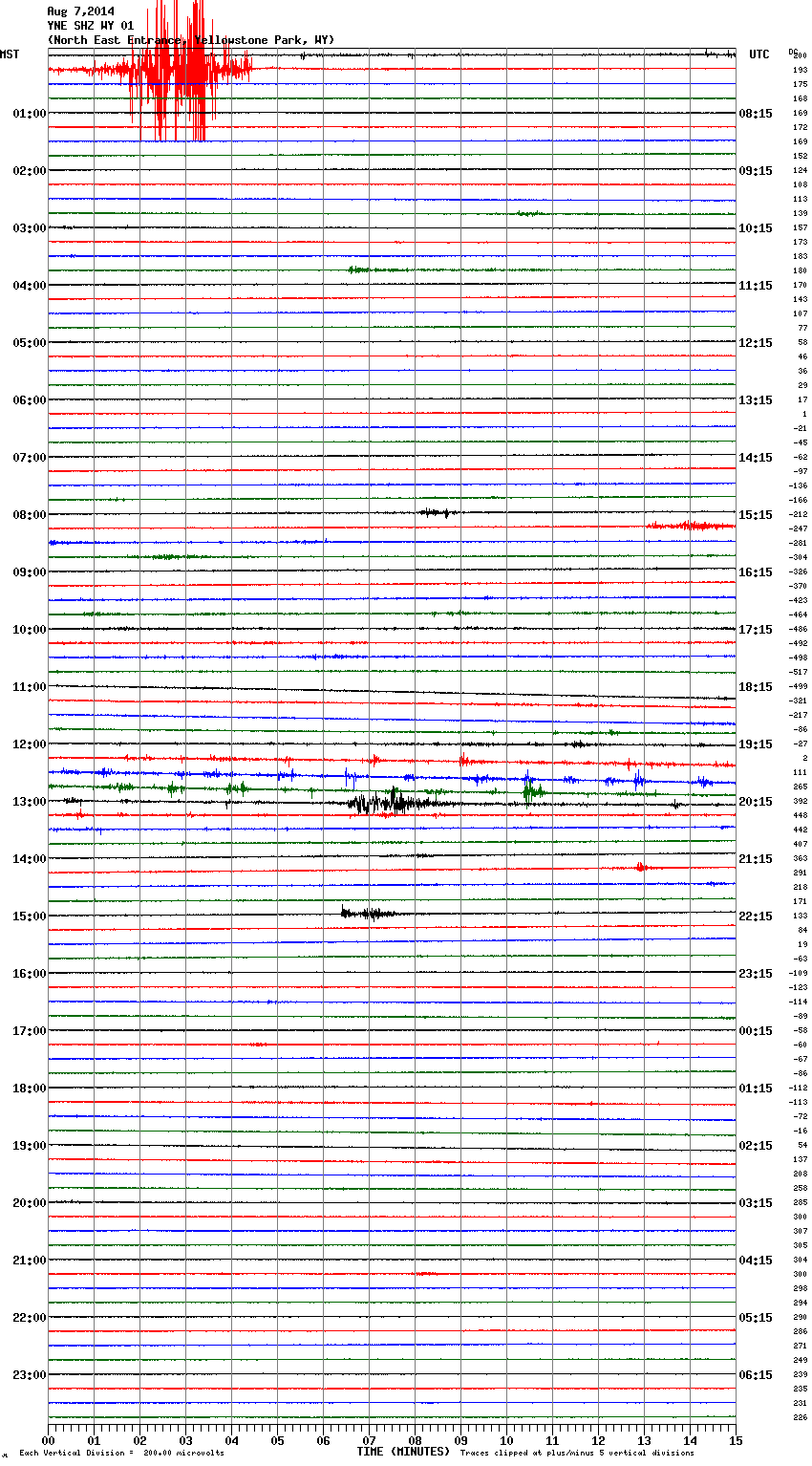Click the '03:15' UTC time label
The height and width of the screenshot is (1466, 812).
click(756, 1203)
